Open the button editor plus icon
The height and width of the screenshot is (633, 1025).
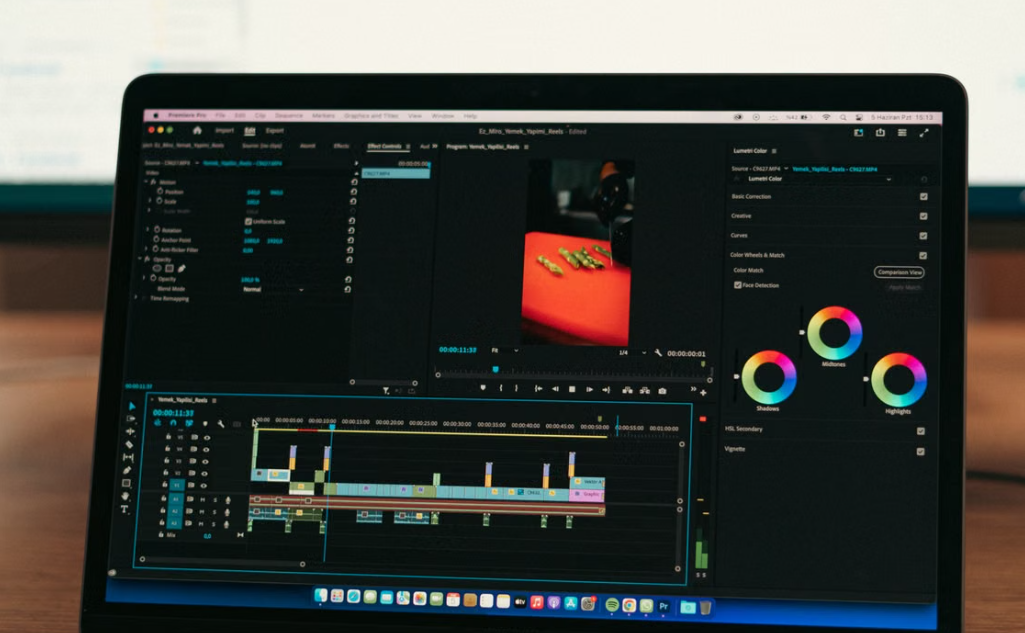[703, 392]
